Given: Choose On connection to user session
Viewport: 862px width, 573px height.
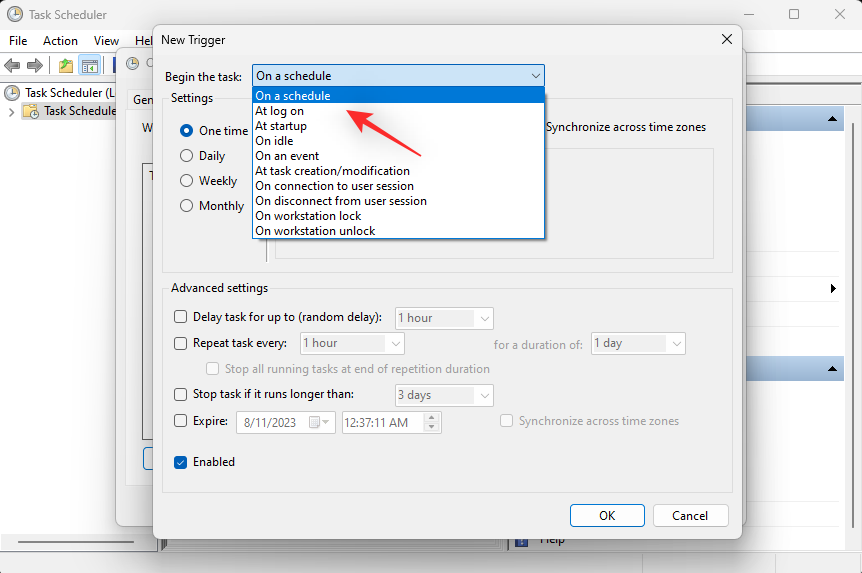Looking at the screenshot, I should tap(399, 186).
